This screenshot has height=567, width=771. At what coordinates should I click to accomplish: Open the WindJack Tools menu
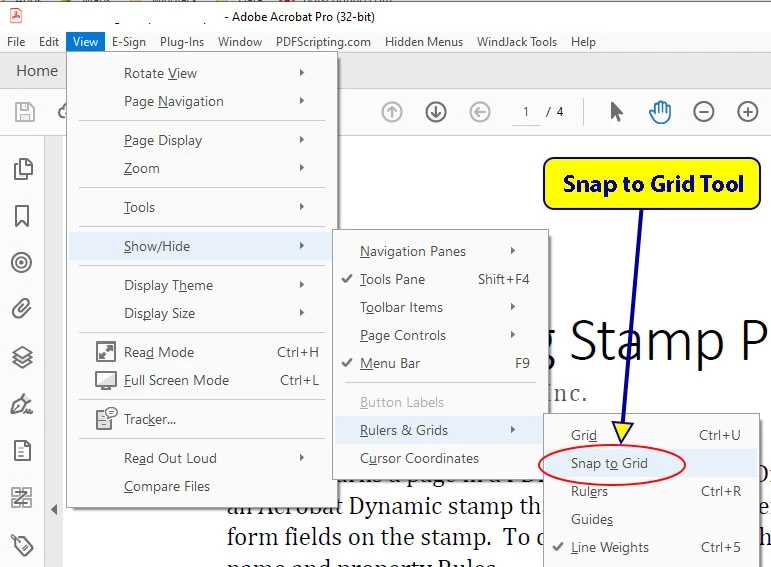click(517, 42)
